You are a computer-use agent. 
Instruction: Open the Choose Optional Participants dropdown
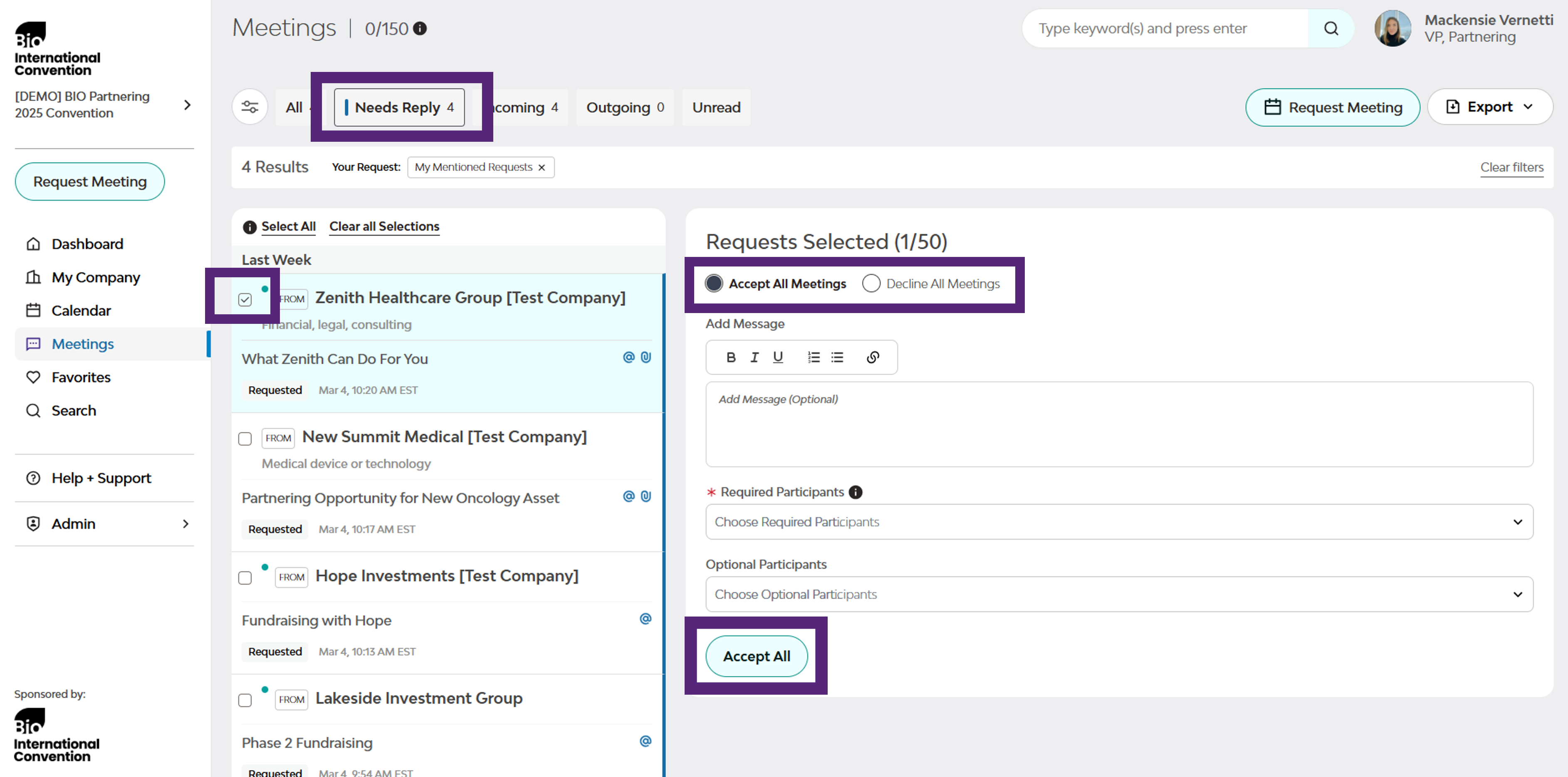tap(1119, 594)
